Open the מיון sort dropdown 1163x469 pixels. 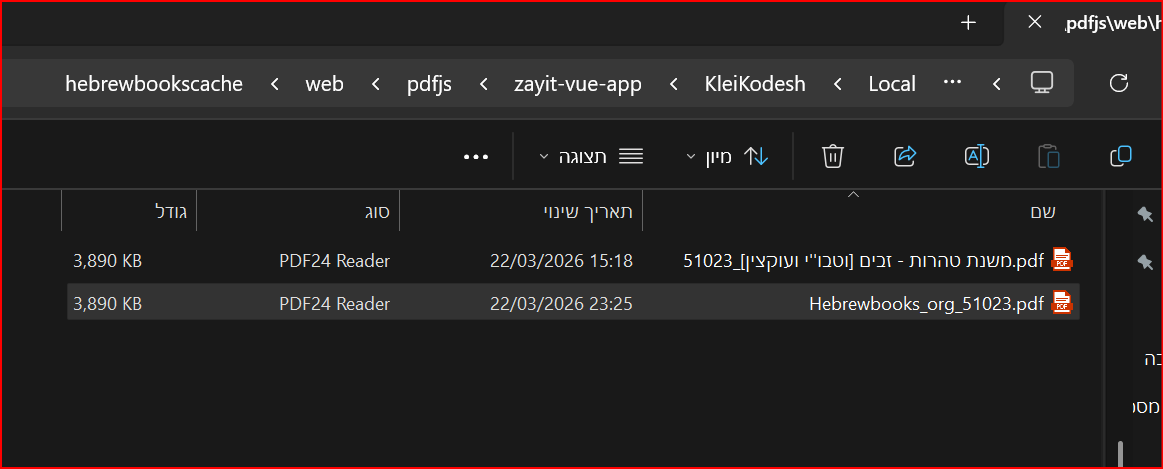click(727, 156)
